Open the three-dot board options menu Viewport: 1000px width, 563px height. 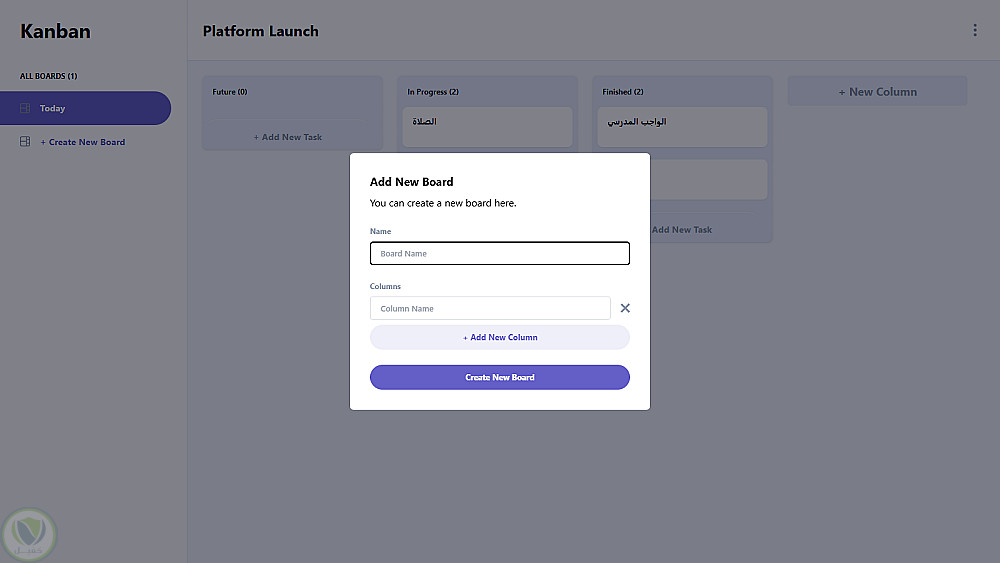(x=975, y=30)
